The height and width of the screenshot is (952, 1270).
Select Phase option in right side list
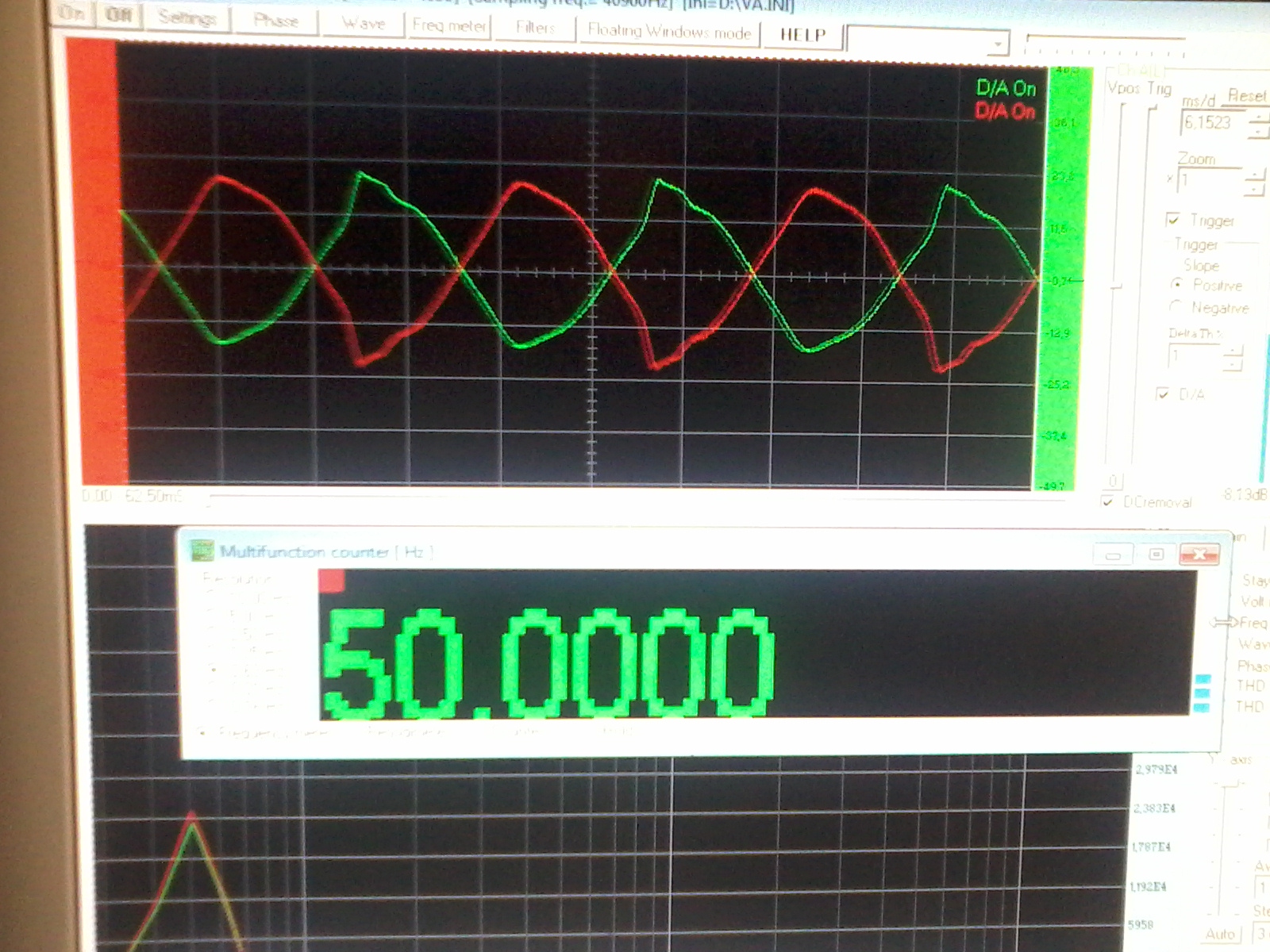click(x=1254, y=666)
